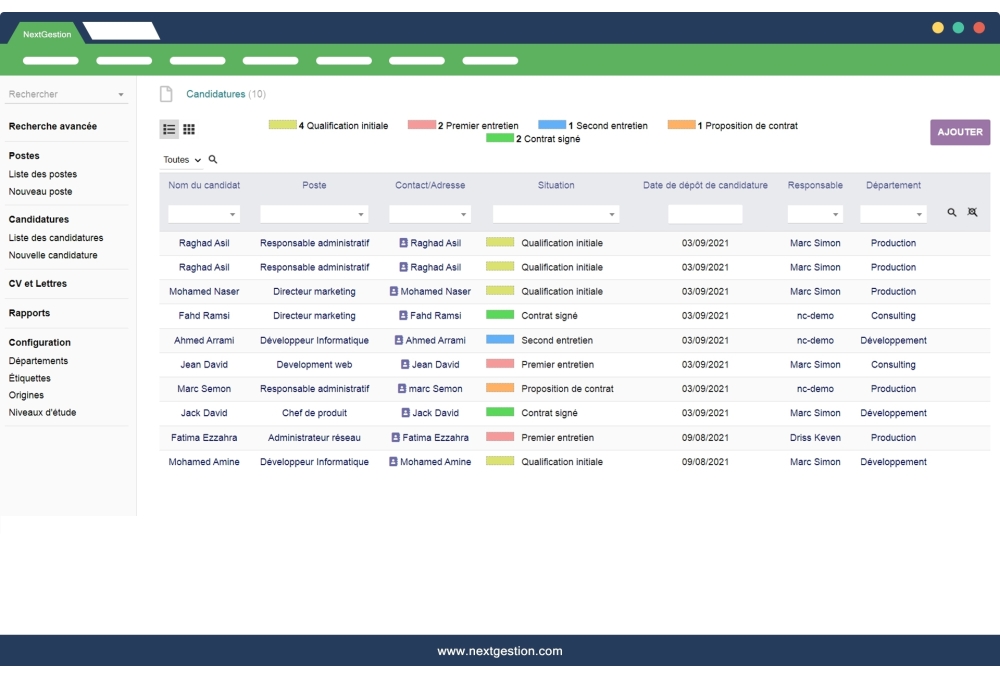This screenshot has height=679, width=1000.
Task: Switch to grid view of candidatures
Action: pos(190,128)
